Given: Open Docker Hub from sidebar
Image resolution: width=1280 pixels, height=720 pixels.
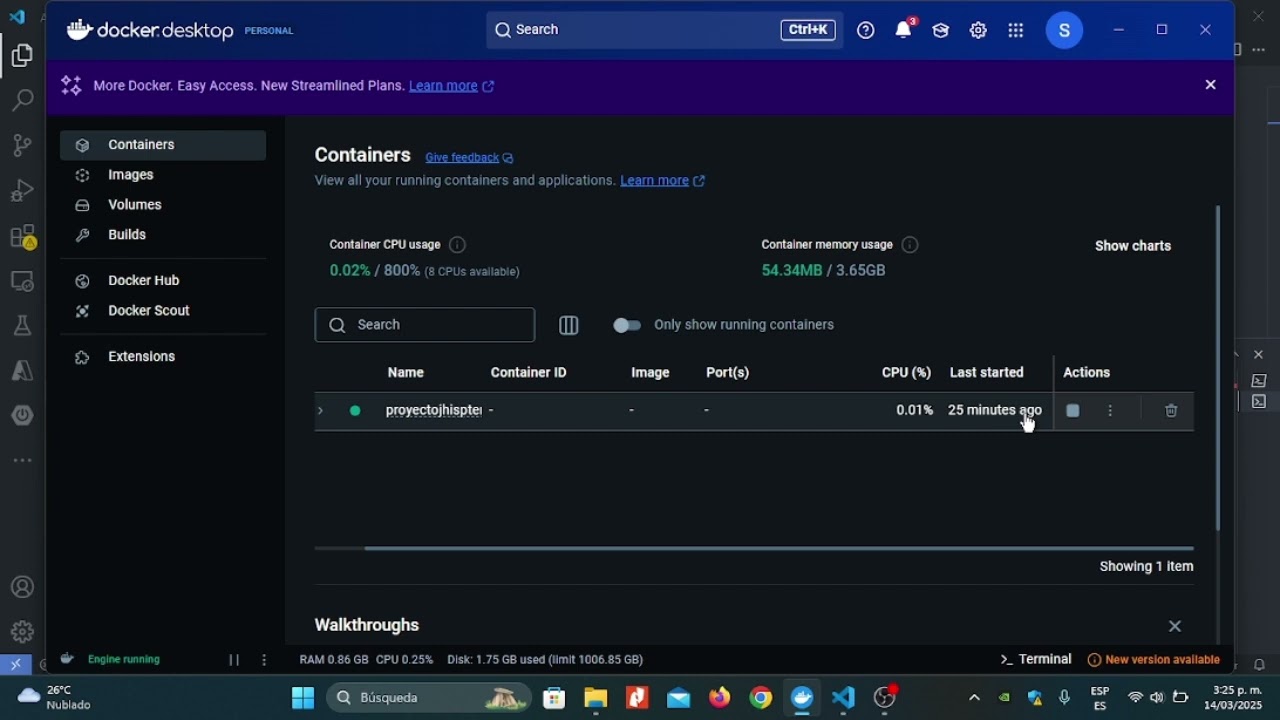Looking at the screenshot, I should [163, 281].
